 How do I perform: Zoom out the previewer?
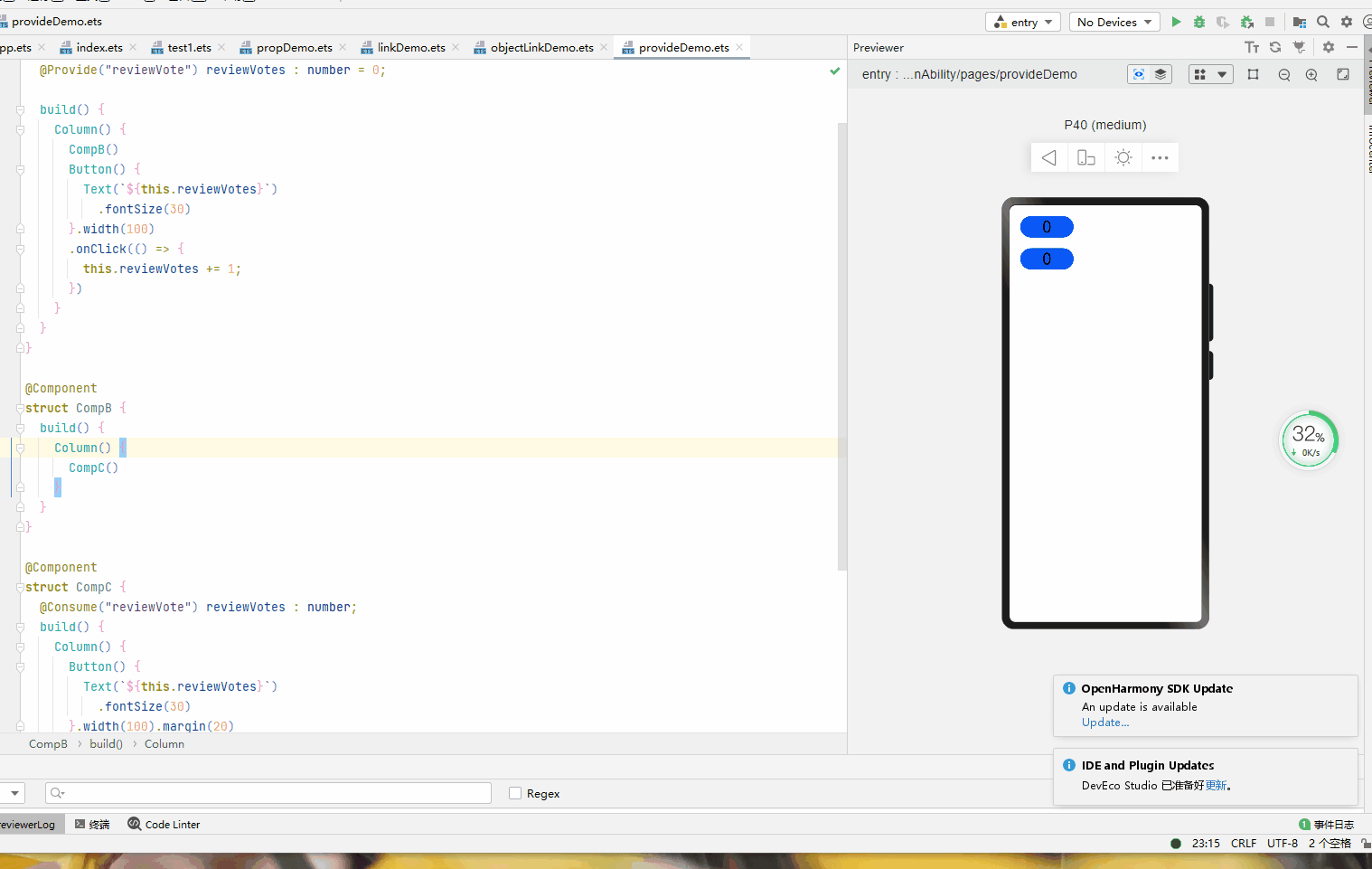(x=1284, y=75)
